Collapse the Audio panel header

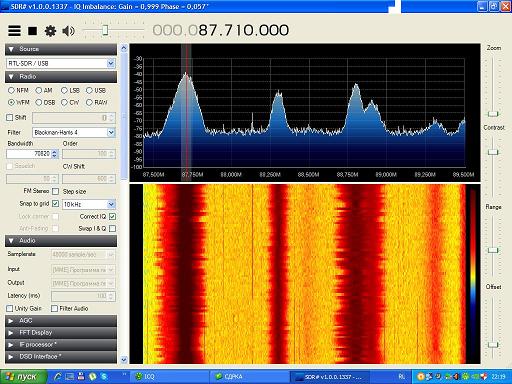61,241
